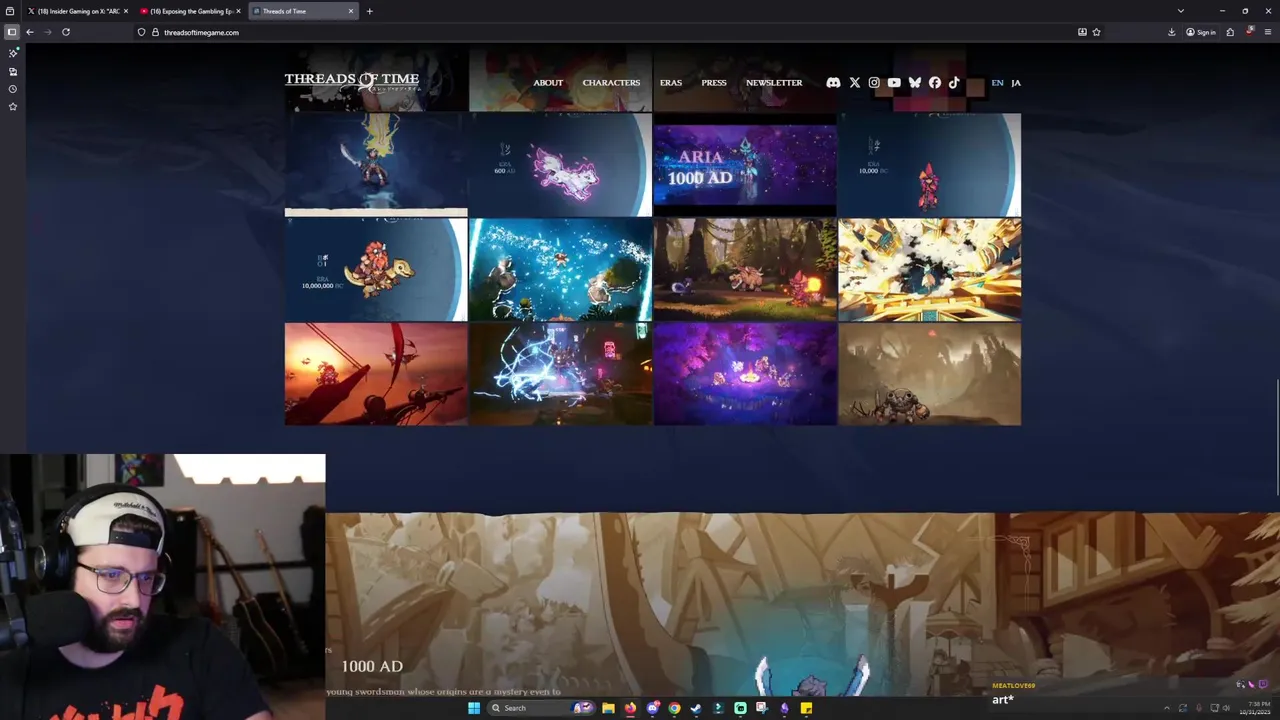
Task: Click the Threads of Time logo
Action: tap(352, 81)
